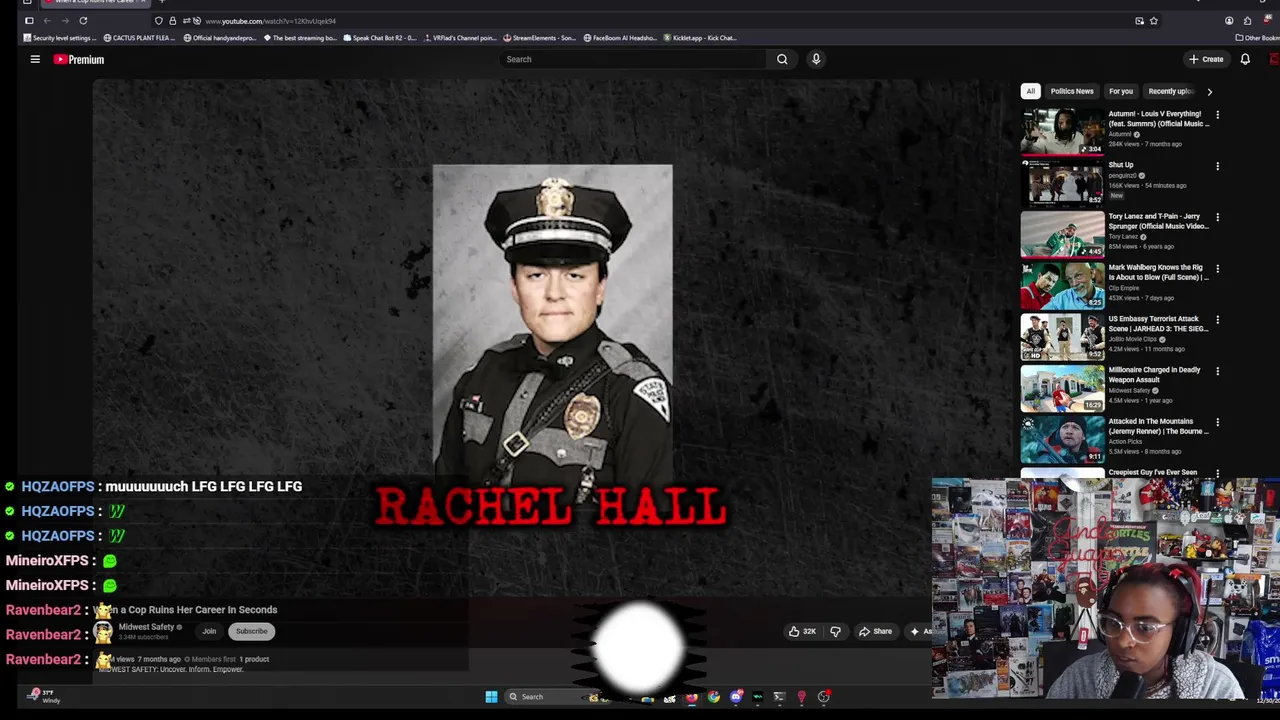Image resolution: width=1280 pixels, height=720 pixels.
Task: Click the Join button
Action: [209, 631]
